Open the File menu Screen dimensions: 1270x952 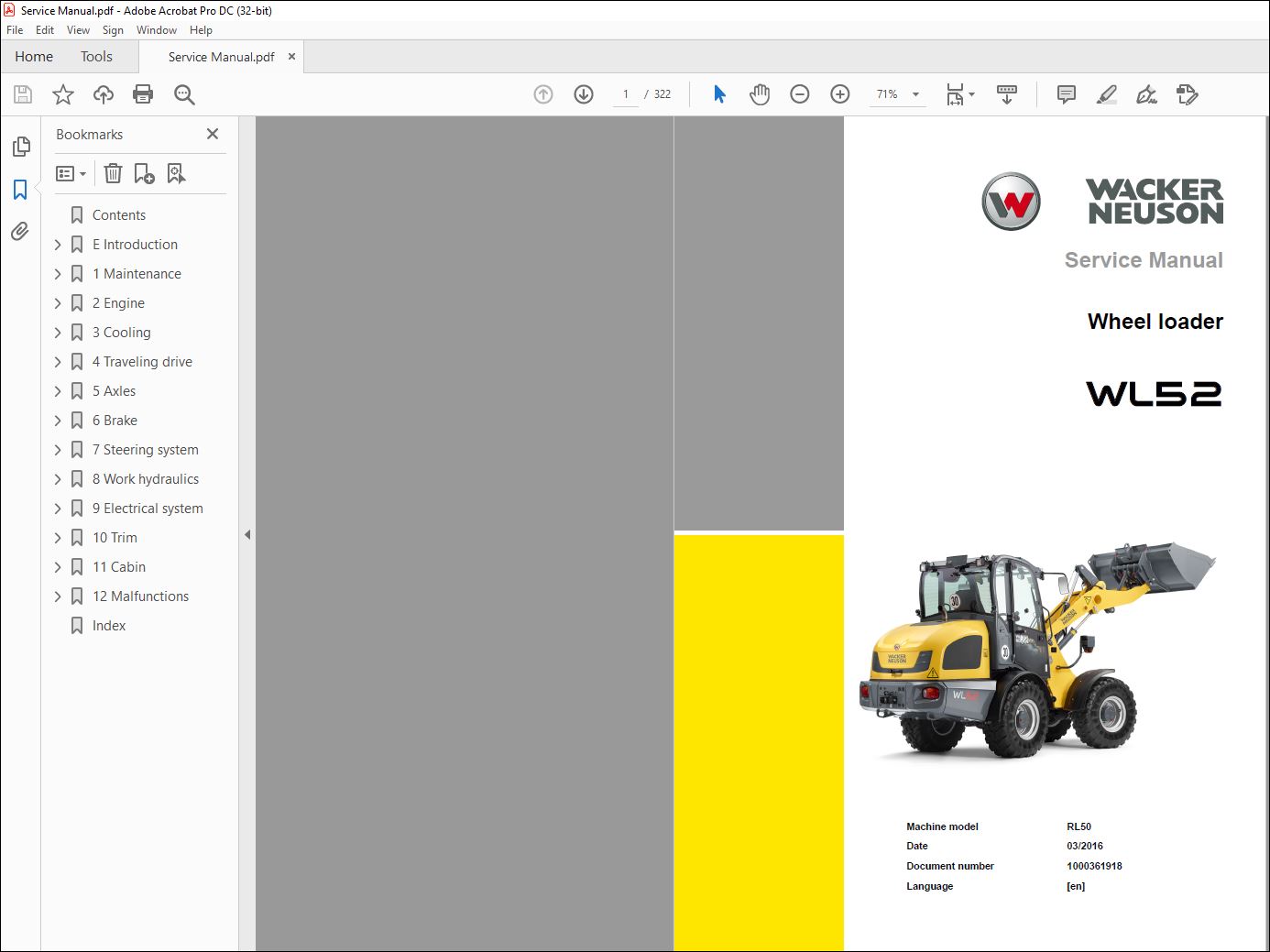pos(15,30)
